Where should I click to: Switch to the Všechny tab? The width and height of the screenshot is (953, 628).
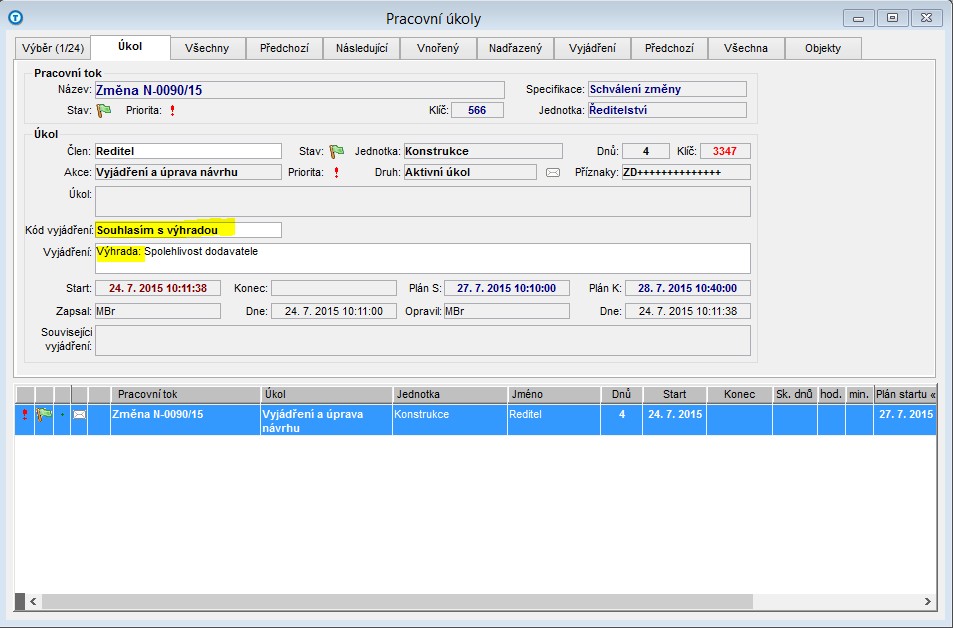pyautogui.click(x=207, y=48)
